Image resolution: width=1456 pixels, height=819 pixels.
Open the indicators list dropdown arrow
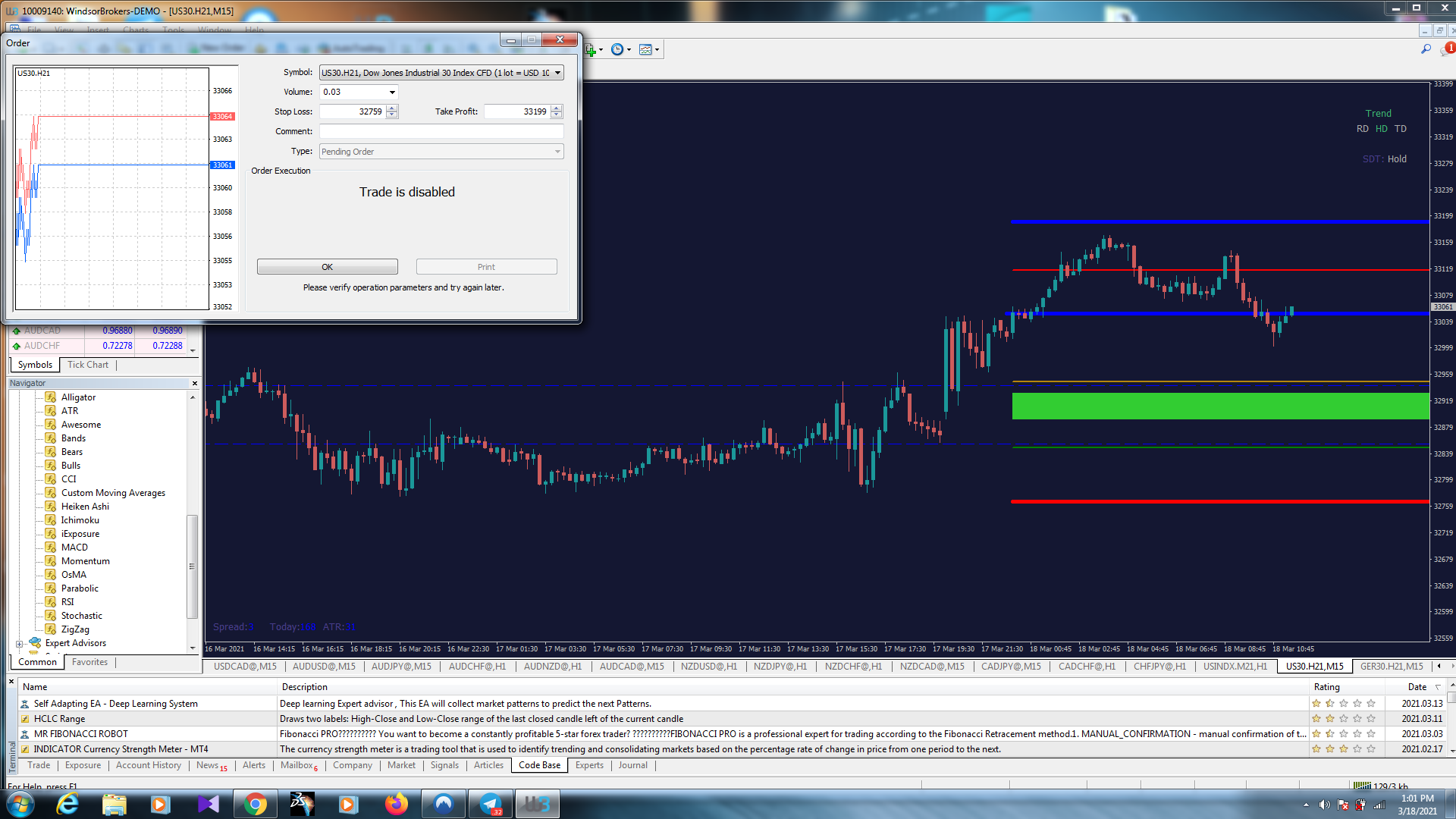(601, 50)
